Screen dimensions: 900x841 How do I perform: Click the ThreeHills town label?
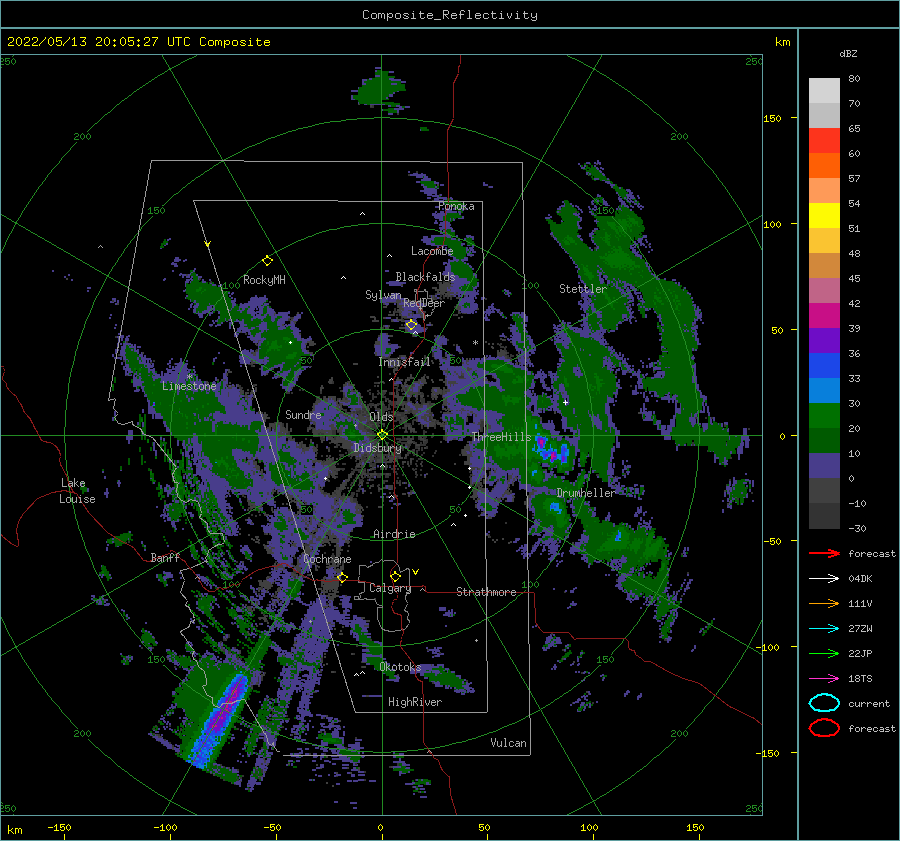[x=501, y=437]
